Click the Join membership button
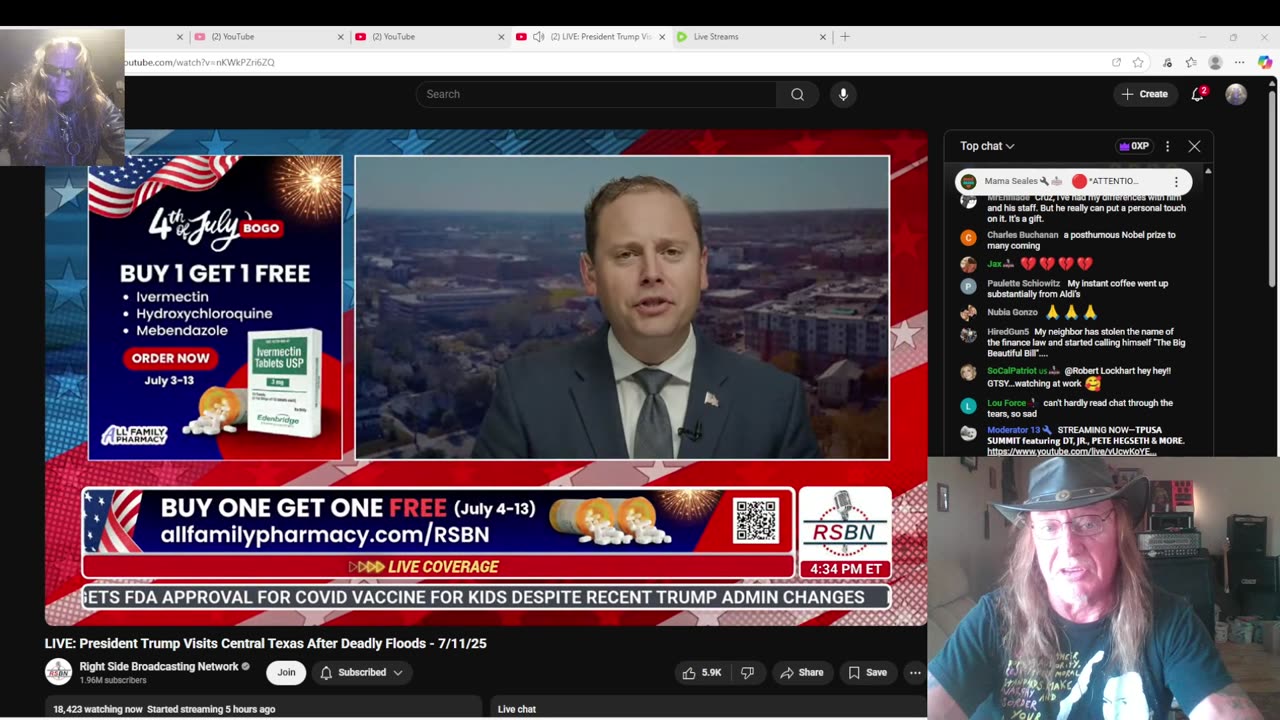The height and width of the screenshot is (720, 1280). click(x=286, y=673)
